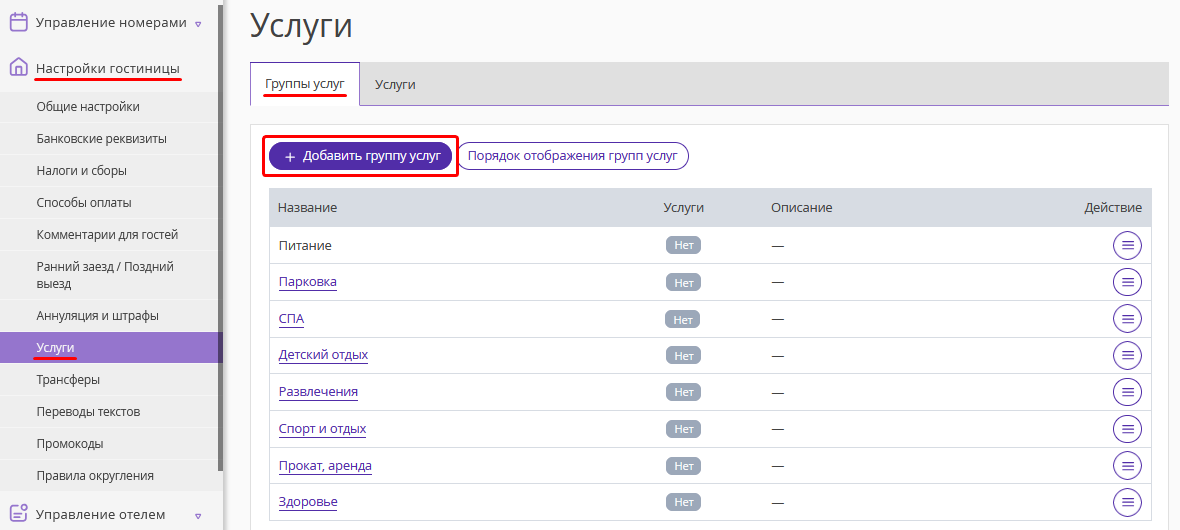Expand the Управление отелем arrow
This screenshot has height=530, width=1180.
click(x=198, y=516)
